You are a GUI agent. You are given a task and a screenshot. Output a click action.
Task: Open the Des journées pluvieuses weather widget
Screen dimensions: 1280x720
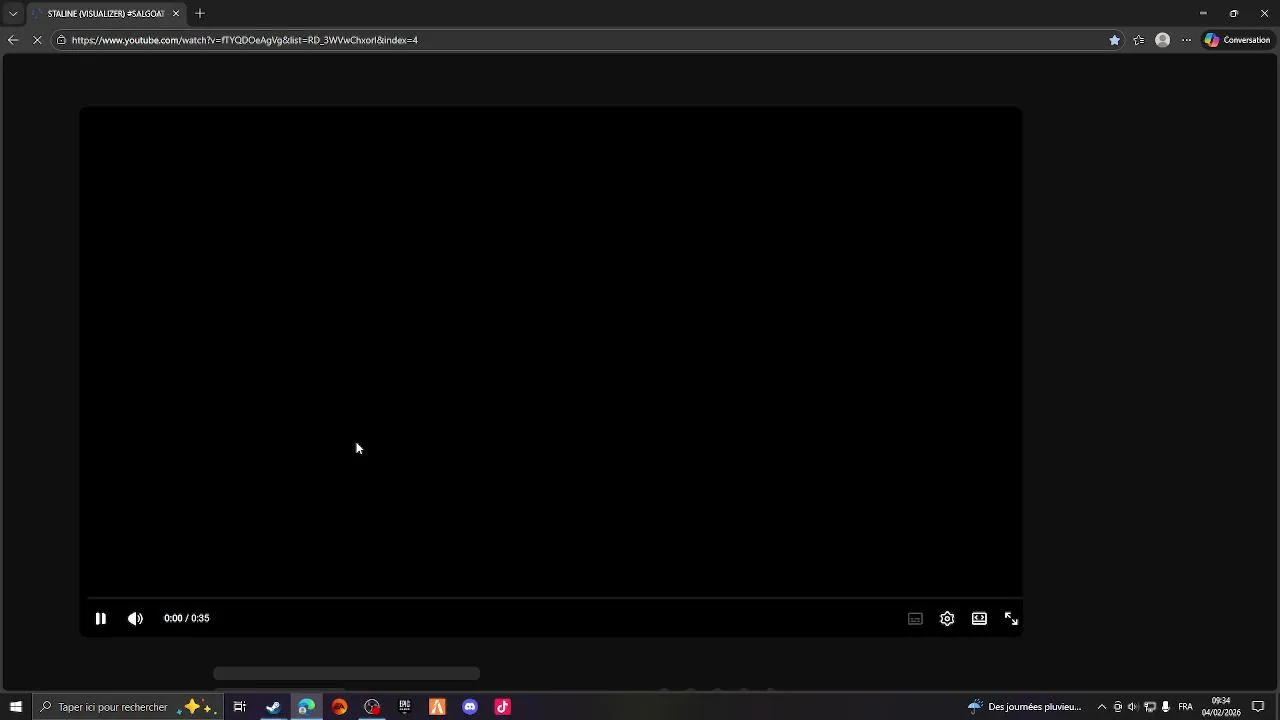(1025, 707)
